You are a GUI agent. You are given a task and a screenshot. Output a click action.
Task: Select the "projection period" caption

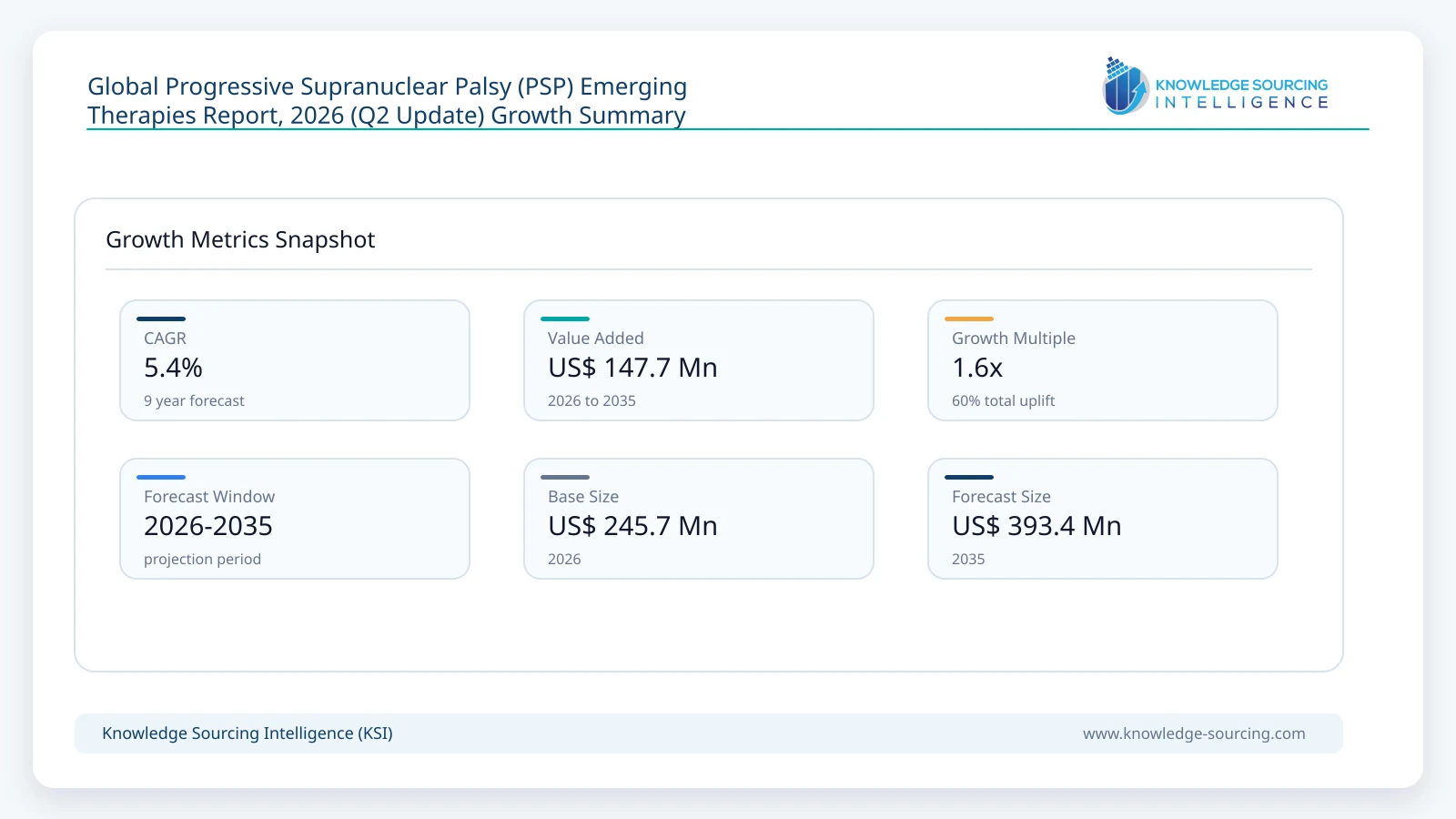point(202,559)
